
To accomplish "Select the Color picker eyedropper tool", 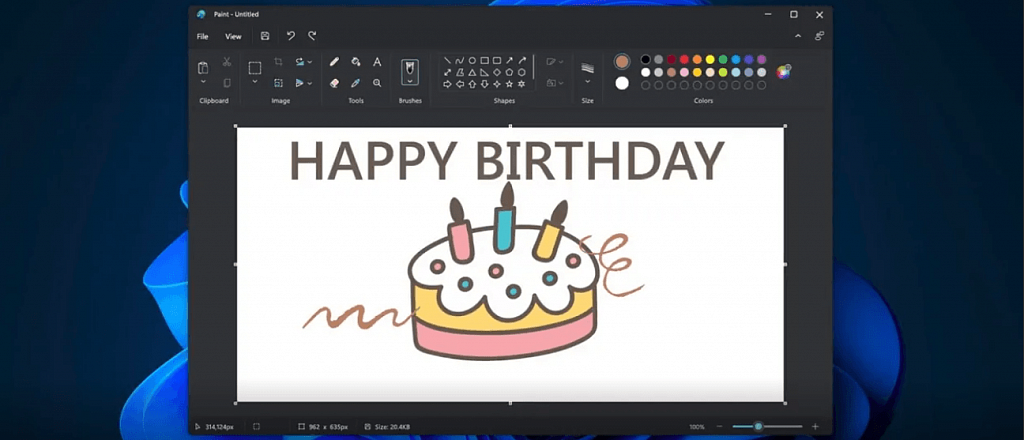I will [356, 83].
